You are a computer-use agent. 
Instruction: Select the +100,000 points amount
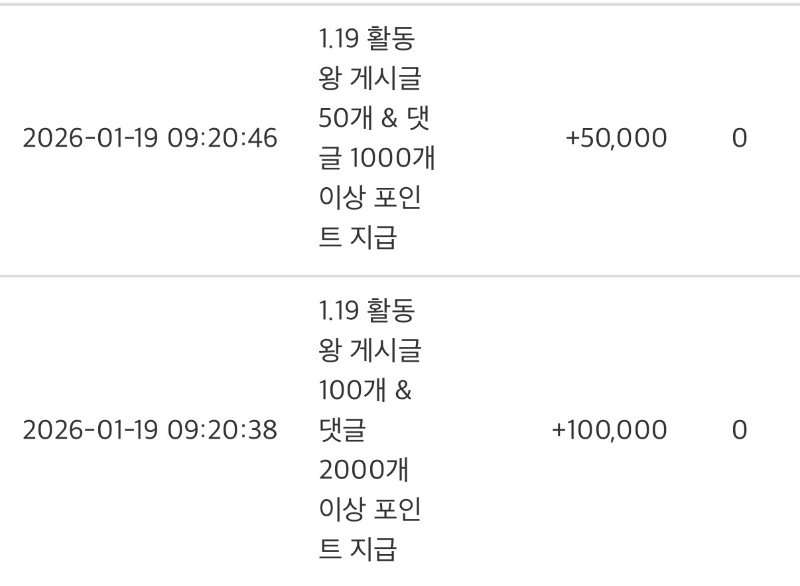point(609,430)
